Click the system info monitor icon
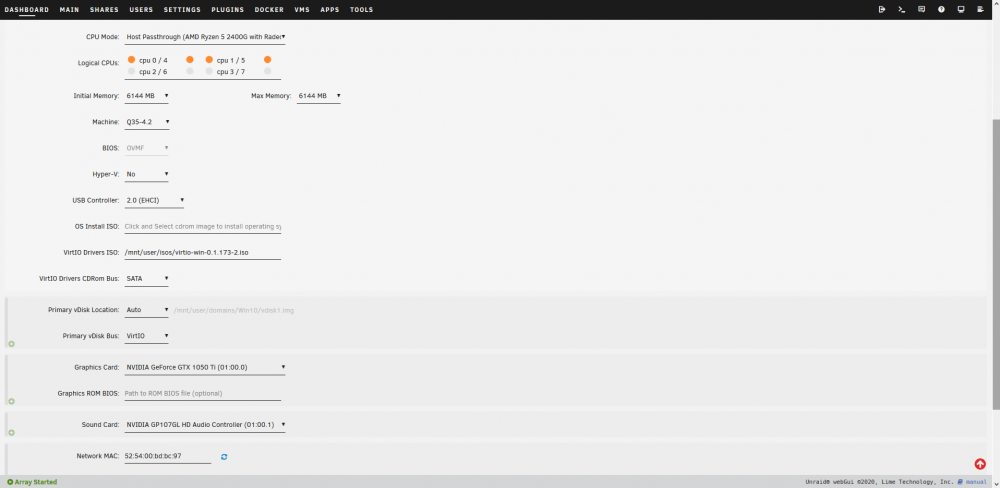 click(961, 10)
